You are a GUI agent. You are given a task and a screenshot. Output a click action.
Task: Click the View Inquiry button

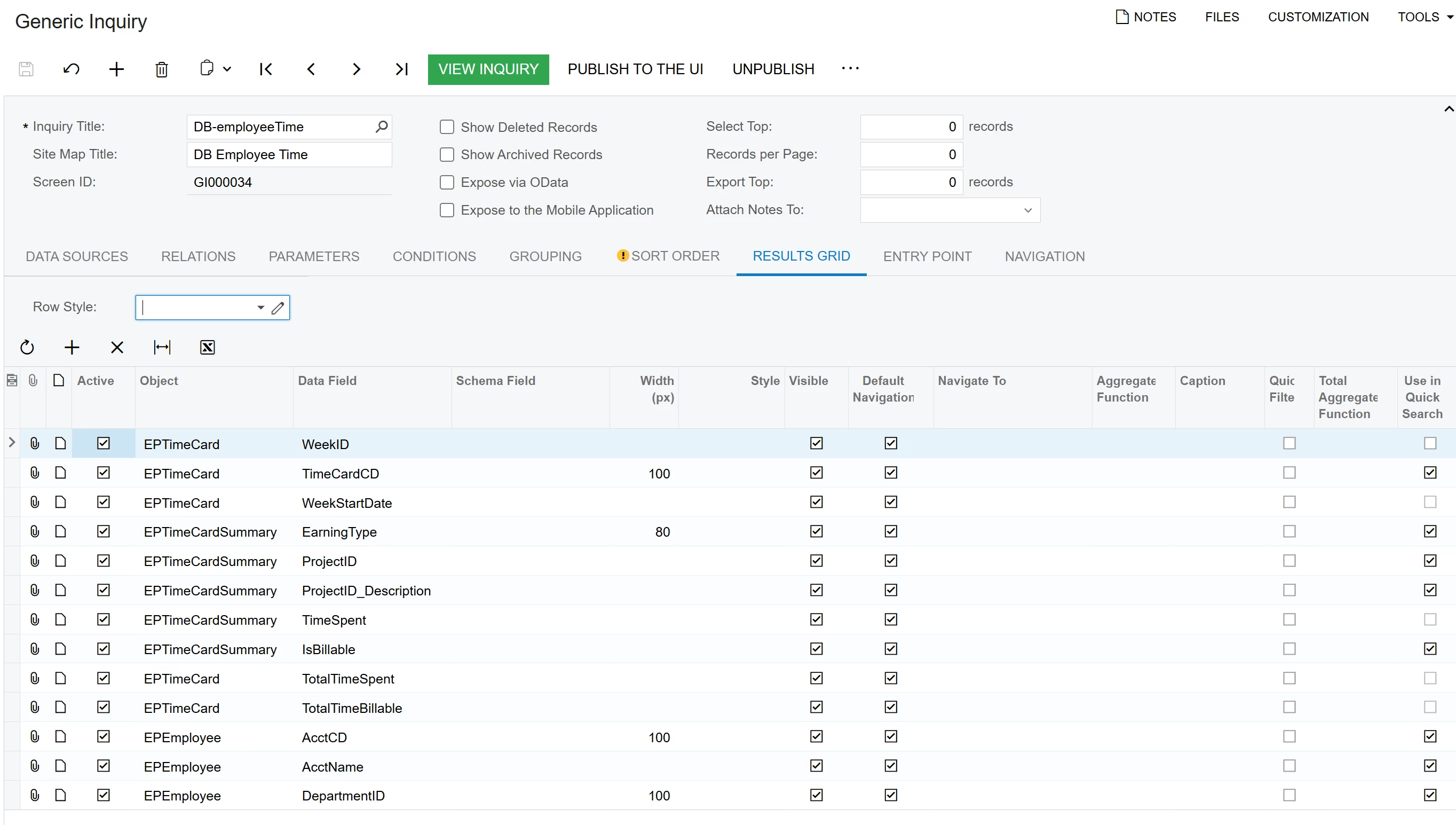coord(488,69)
